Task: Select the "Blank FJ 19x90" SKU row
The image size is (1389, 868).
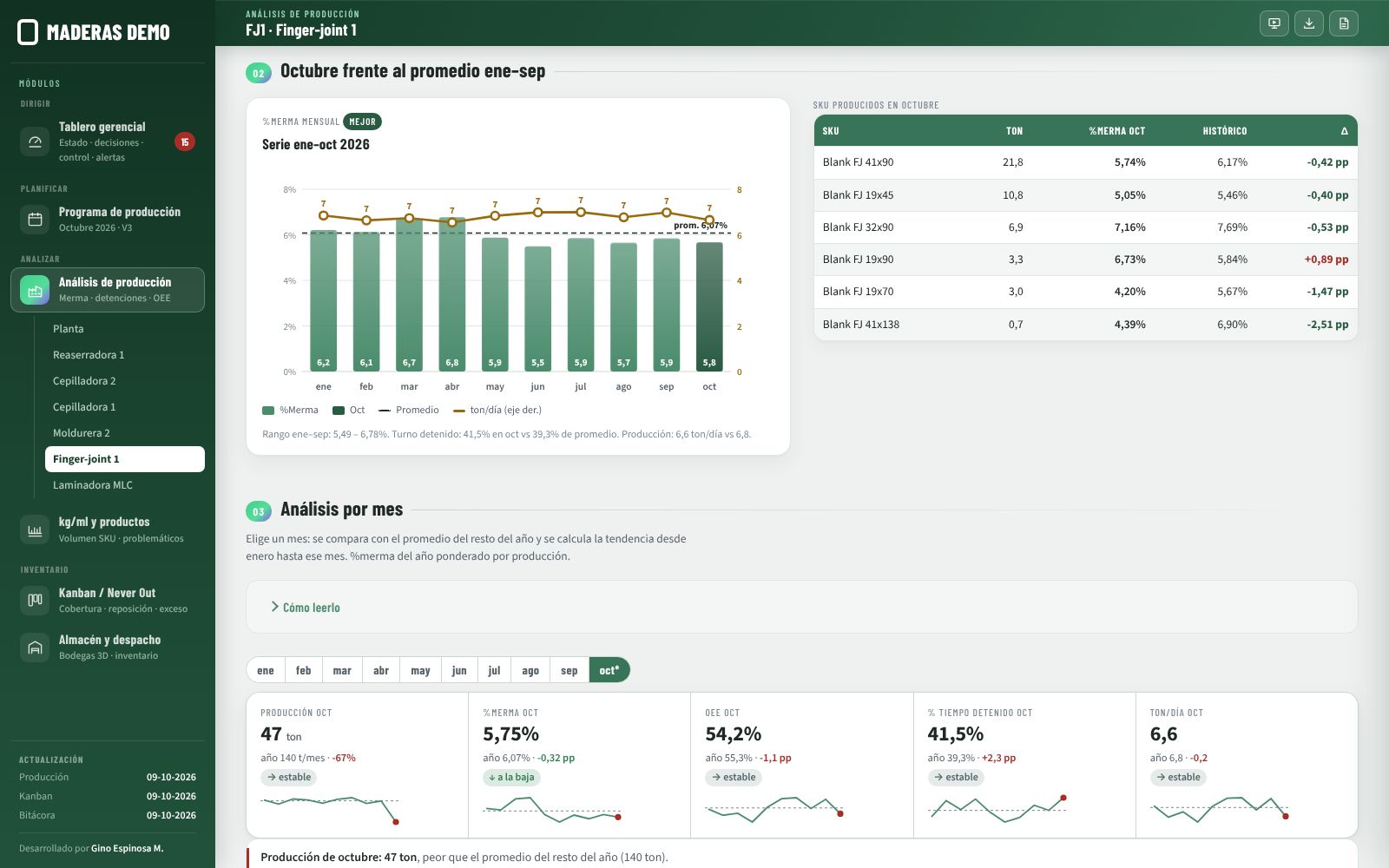Action: click(x=1085, y=260)
